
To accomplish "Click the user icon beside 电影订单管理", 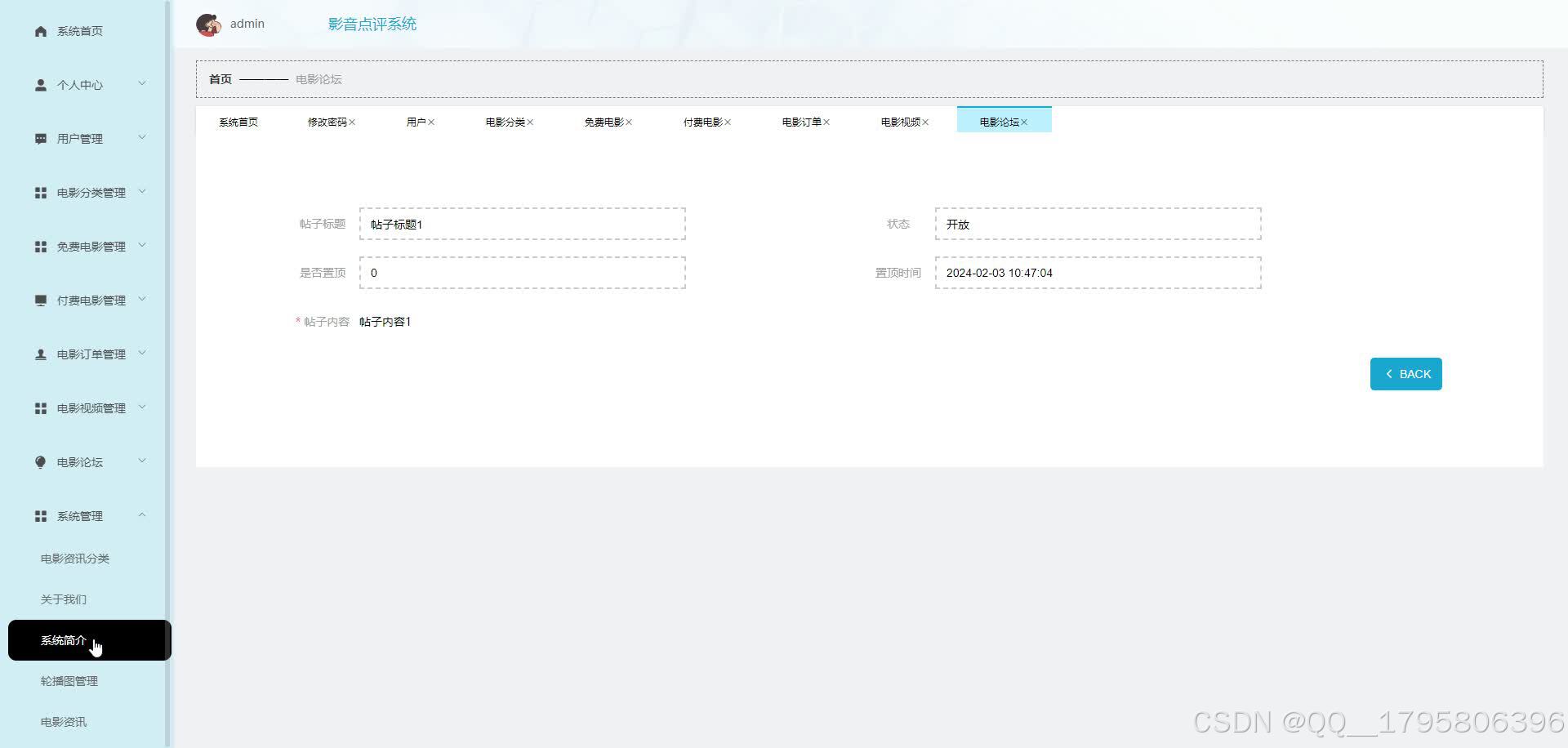I will point(41,354).
